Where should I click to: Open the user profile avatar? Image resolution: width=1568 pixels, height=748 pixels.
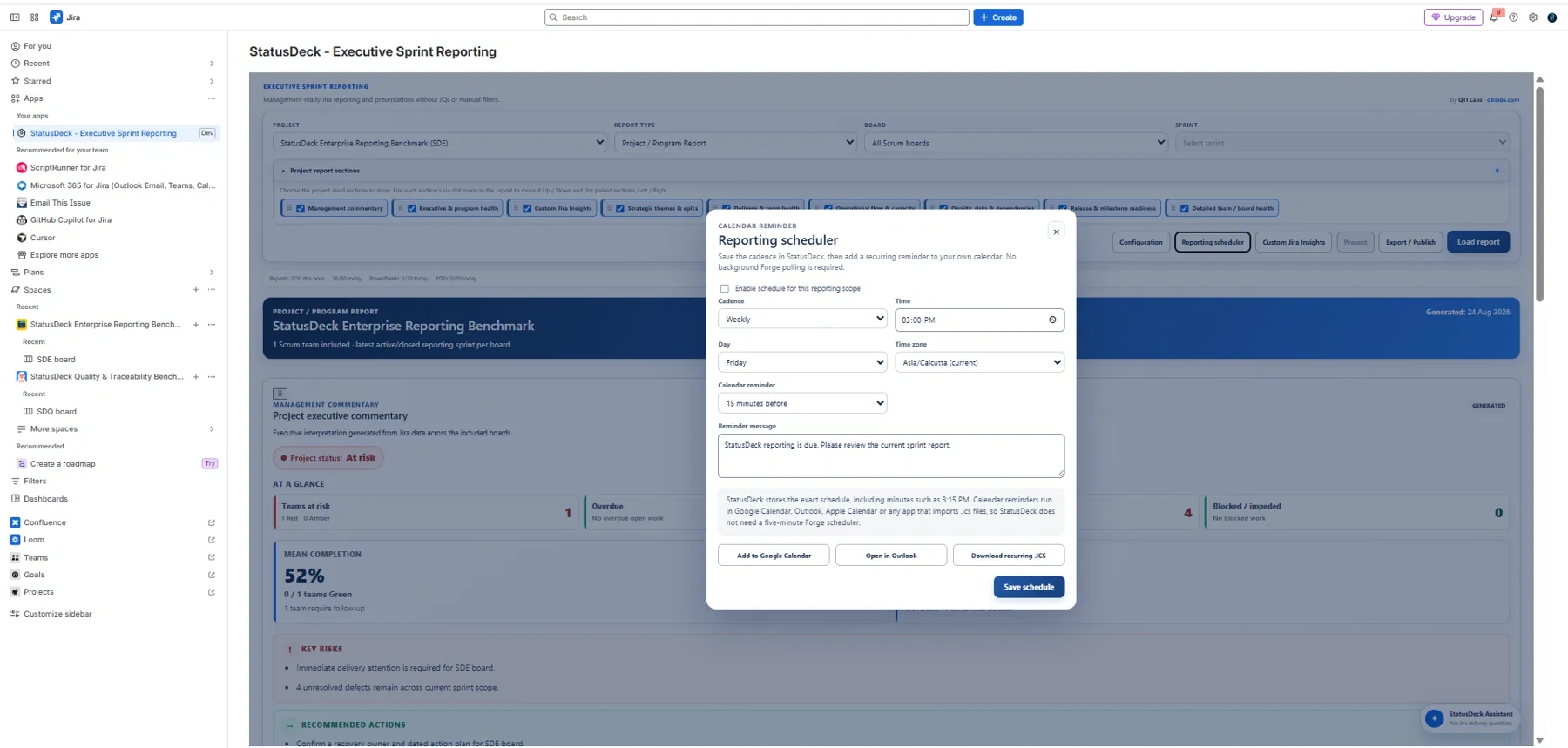coord(1552,17)
